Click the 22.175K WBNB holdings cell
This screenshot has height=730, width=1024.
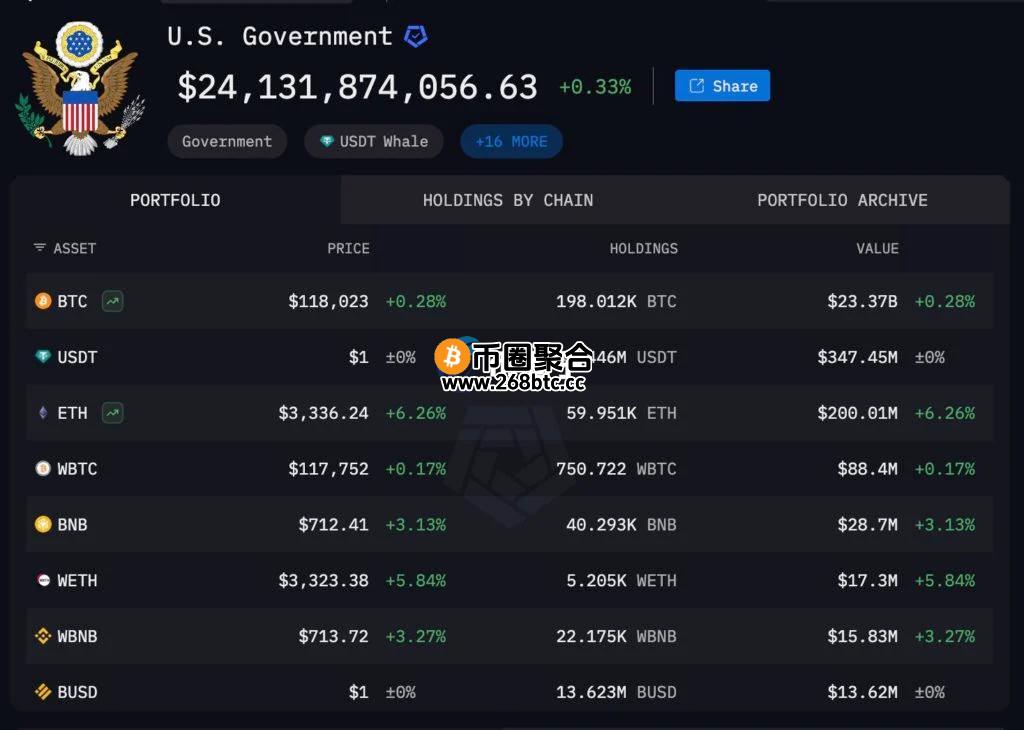[x=616, y=636]
